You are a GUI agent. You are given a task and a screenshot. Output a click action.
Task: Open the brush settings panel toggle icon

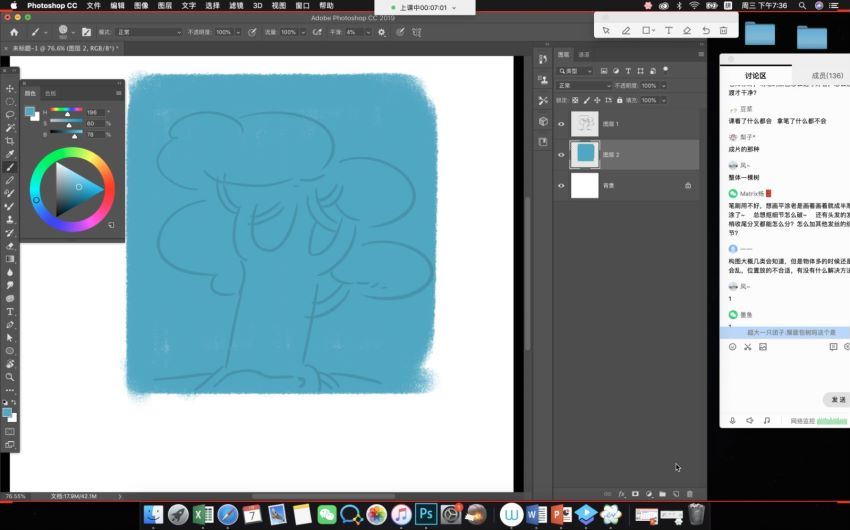pyautogui.click(x=86, y=32)
